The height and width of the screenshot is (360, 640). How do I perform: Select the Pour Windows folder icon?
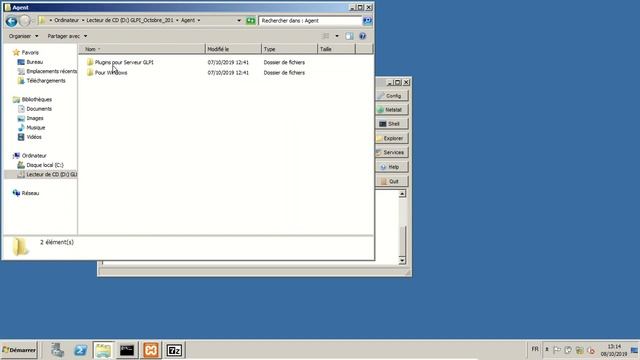[90, 72]
